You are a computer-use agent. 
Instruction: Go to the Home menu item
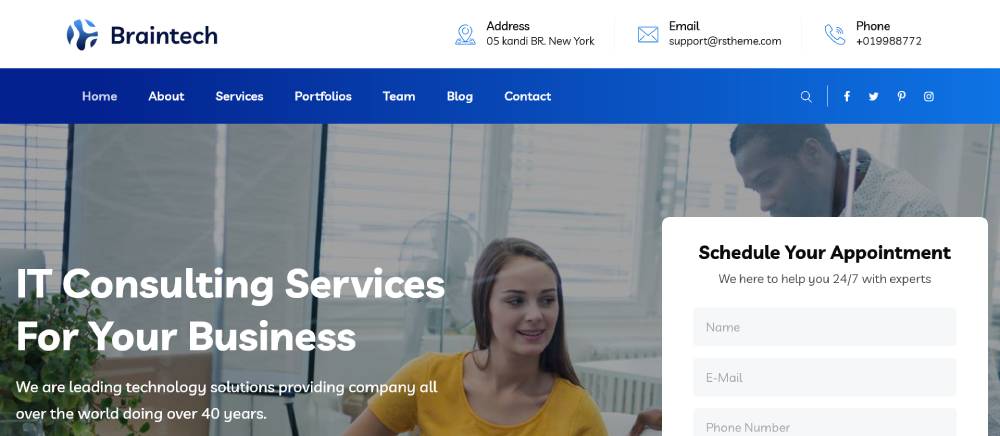[99, 96]
